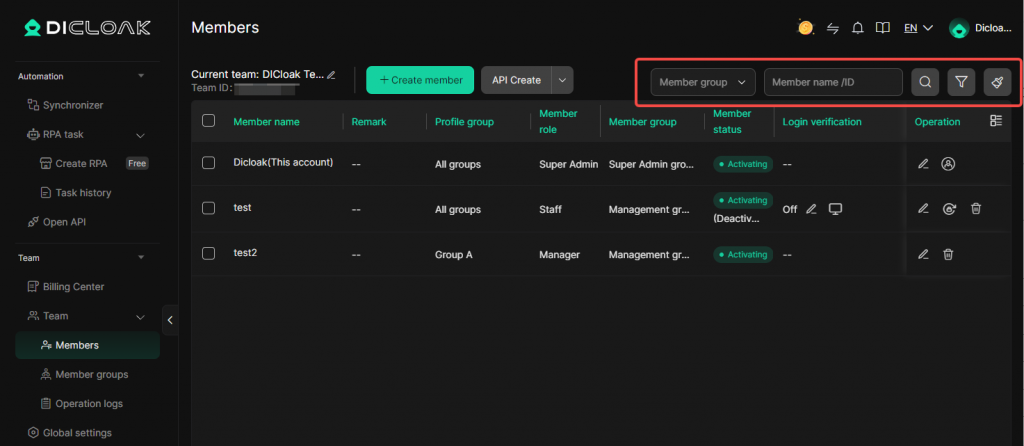Click the reactivate refresh icon in test row

click(950, 209)
